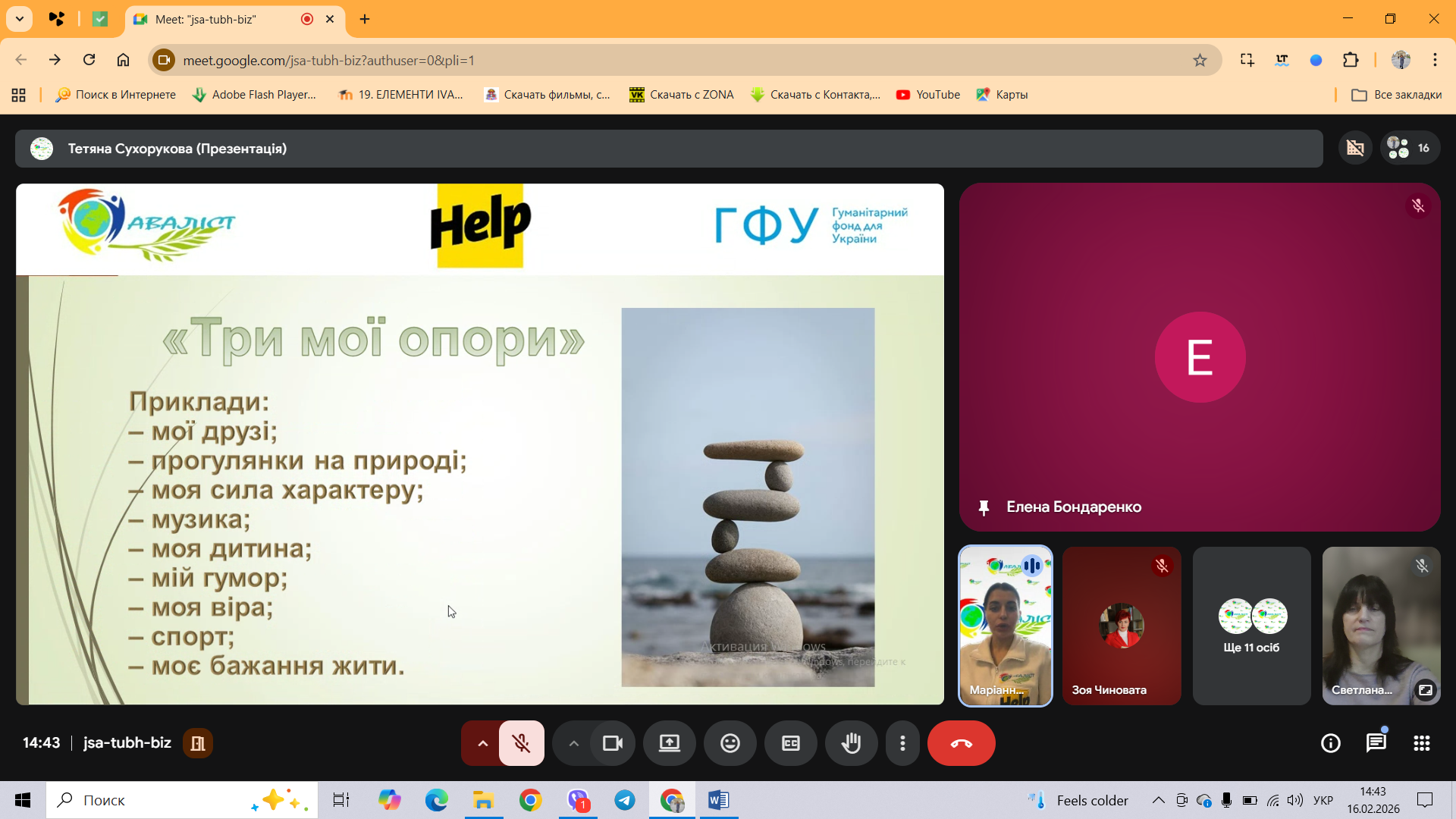Expand audio settings chevron beside microphone
1456x819 pixels.
pyautogui.click(x=482, y=743)
